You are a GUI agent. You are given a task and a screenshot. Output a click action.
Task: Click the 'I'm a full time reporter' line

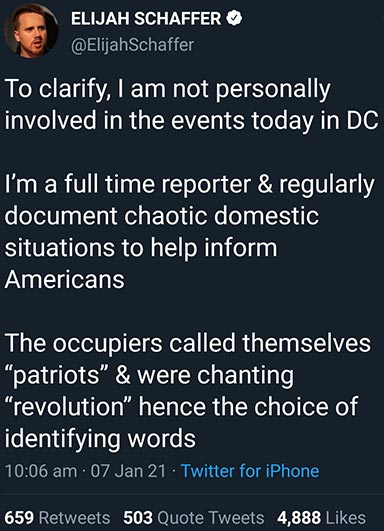pos(190,186)
